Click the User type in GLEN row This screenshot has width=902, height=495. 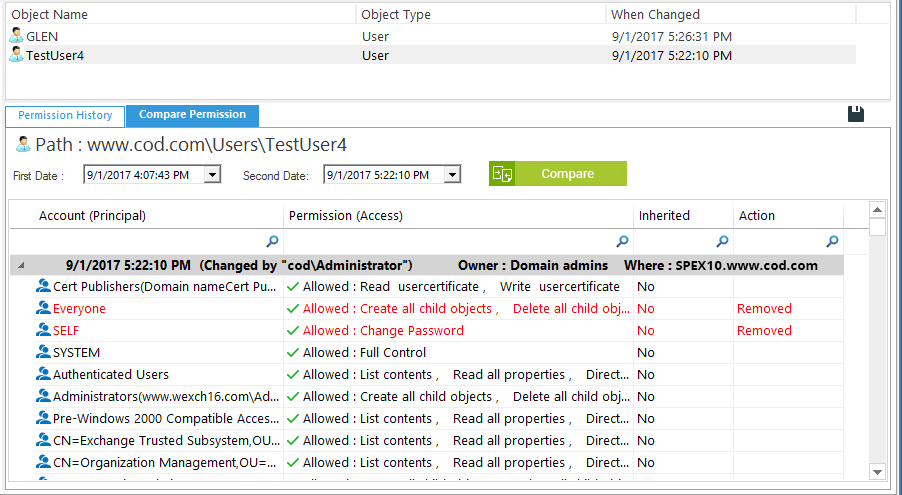click(x=375, y=36)
